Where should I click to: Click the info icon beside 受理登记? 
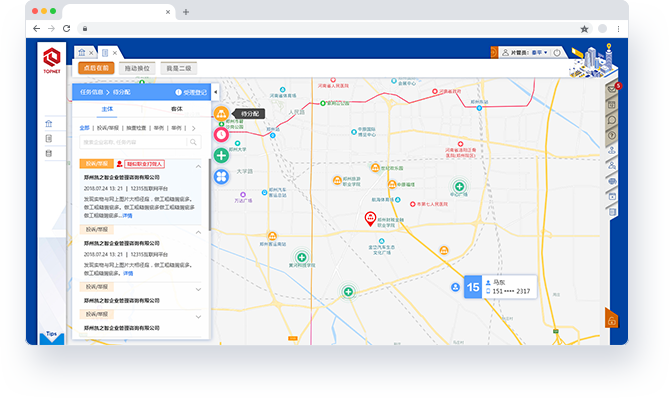[179, 92]
